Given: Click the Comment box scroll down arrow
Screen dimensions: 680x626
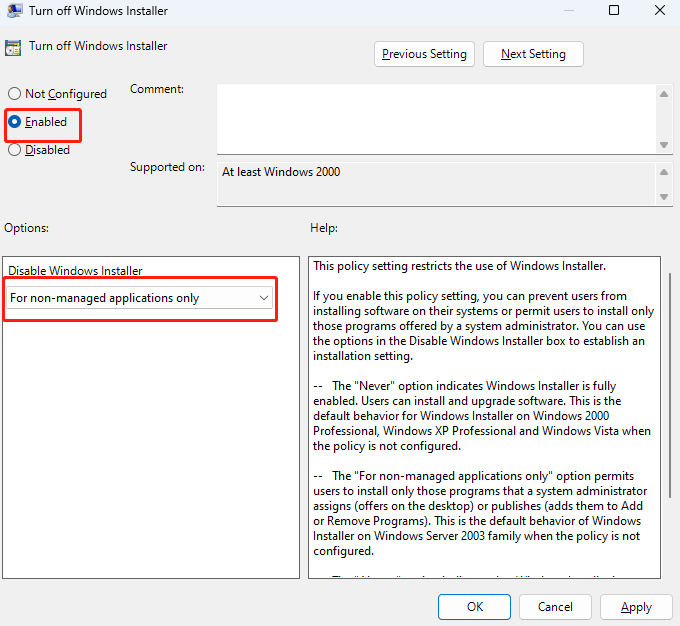Looking at the screenshot, I should coord(664,145).
